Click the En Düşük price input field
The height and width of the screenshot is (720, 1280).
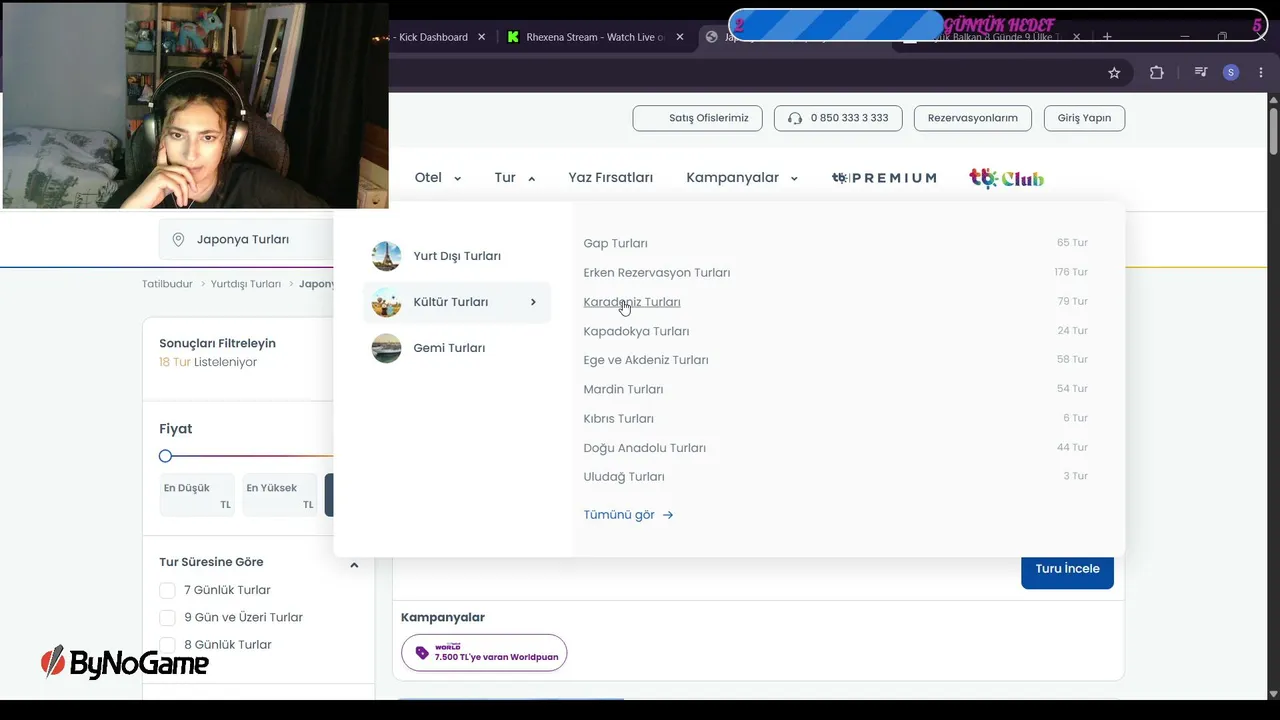click(x=197, y=495)
